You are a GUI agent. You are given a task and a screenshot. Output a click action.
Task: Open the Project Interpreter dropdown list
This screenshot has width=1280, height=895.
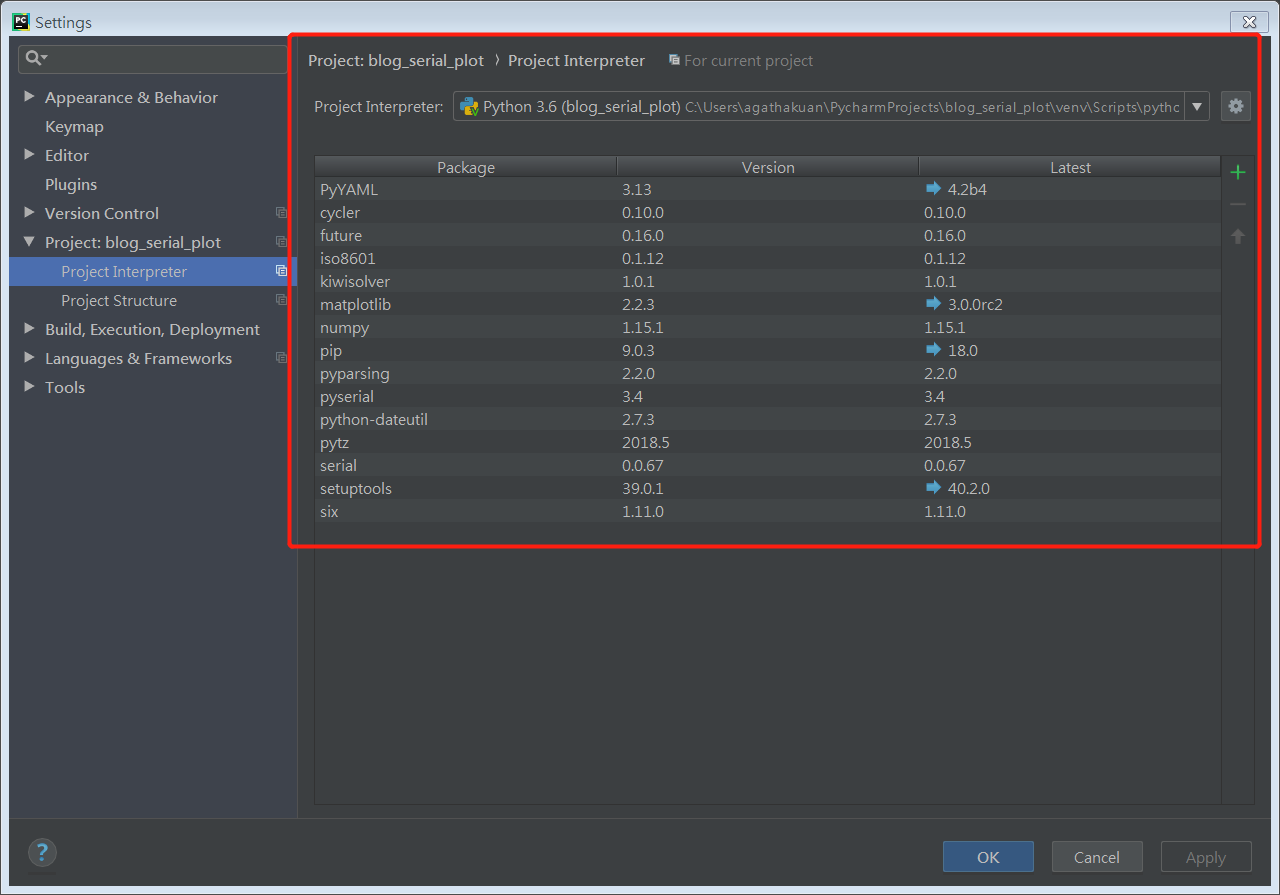coord(1197,105)
